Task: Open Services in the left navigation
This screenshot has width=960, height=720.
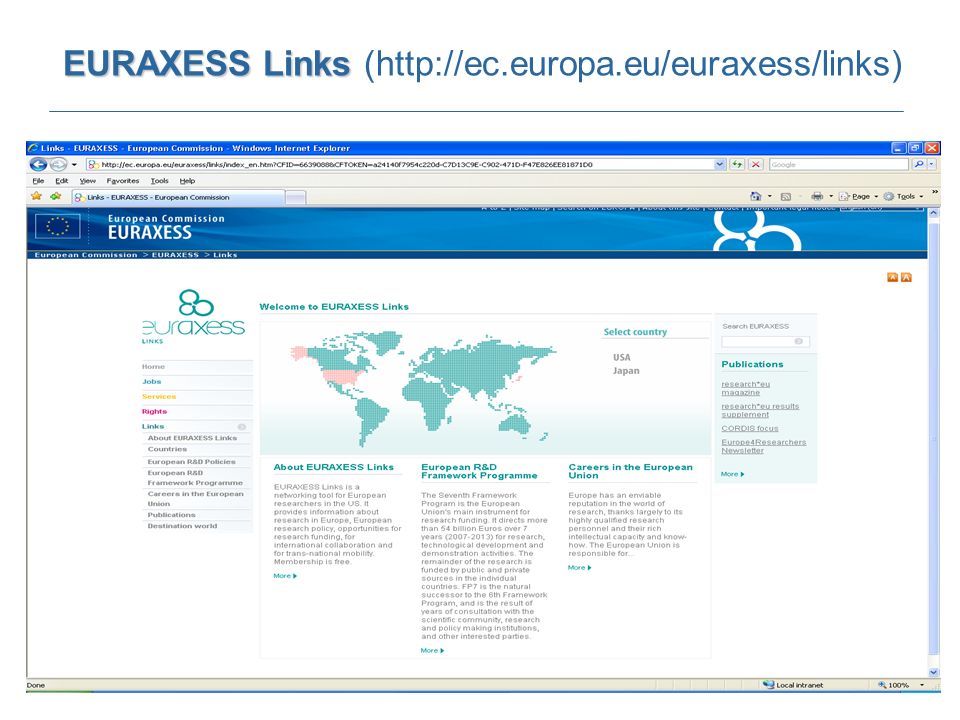Action: pos(159,397)
